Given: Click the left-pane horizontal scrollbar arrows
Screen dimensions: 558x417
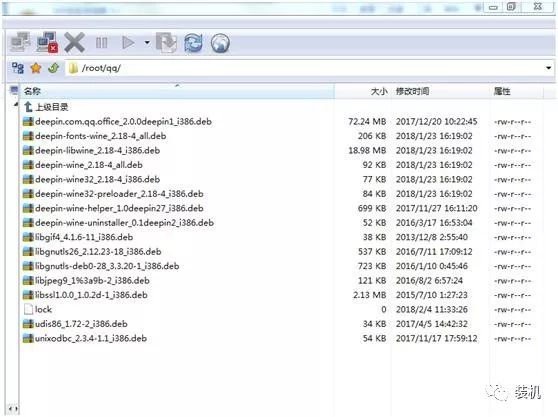Looking at the screenshot, I should pyautogui.click(x=12, y=409).
